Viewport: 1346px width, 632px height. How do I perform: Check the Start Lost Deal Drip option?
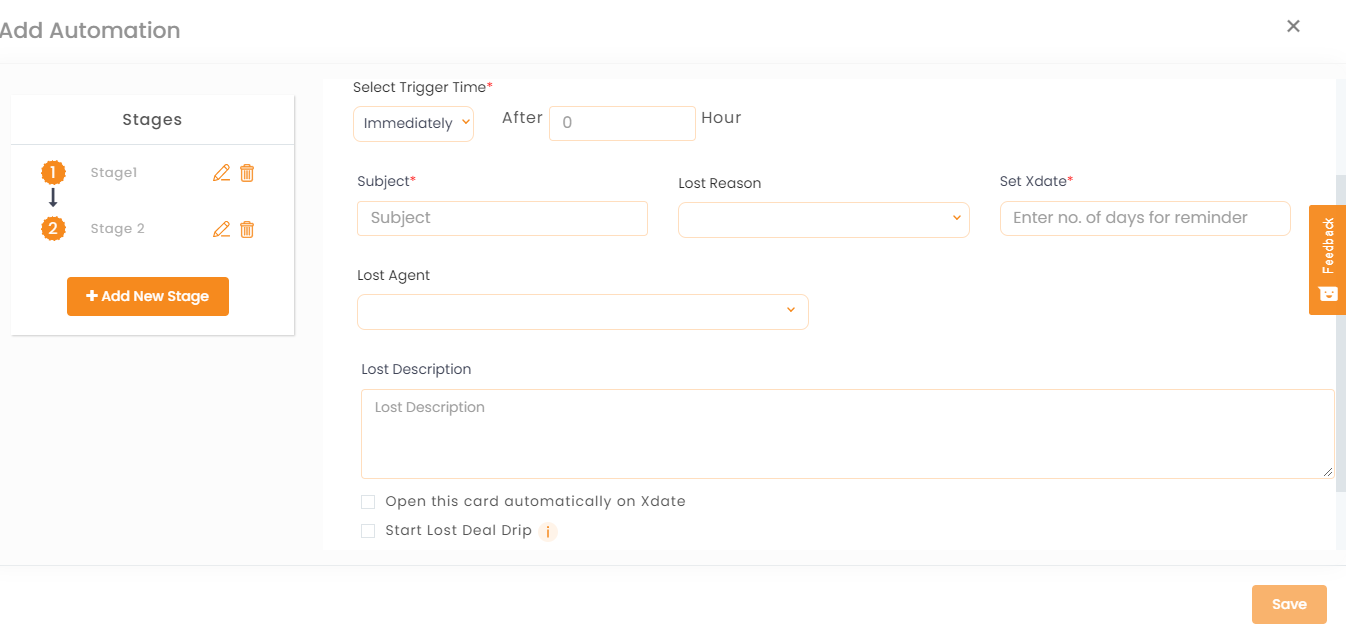coord(368,531)
